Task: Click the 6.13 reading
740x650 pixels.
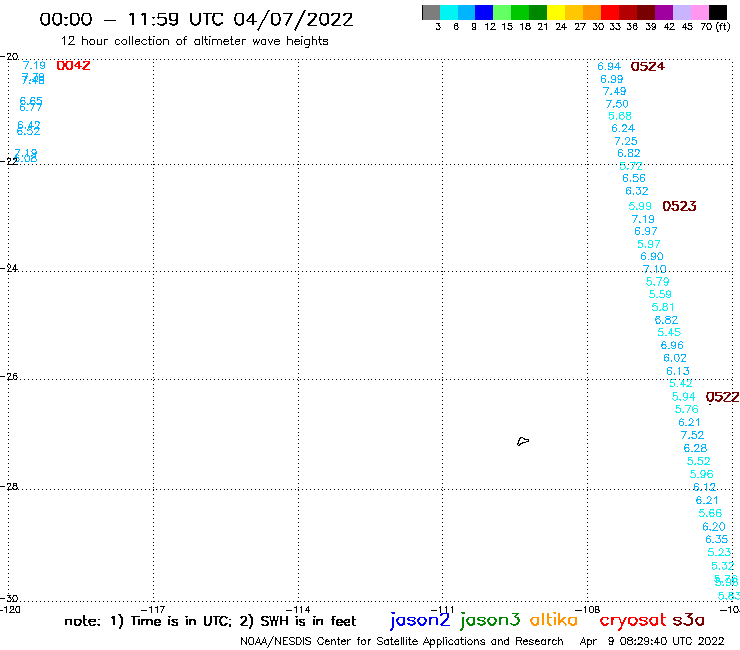Action: tap(678, 371)
